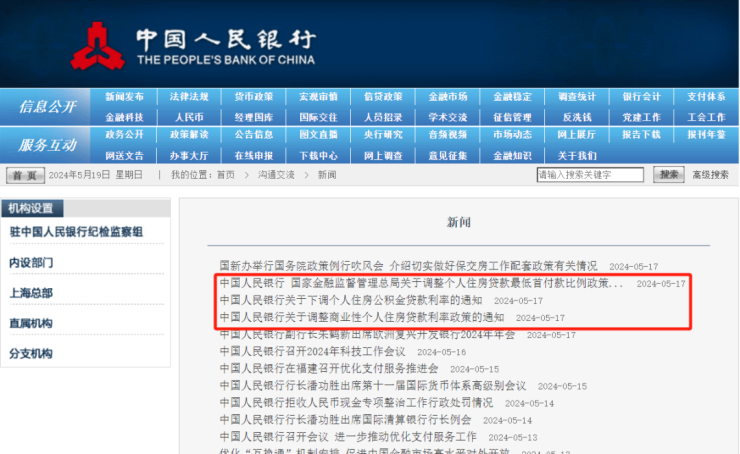Open 驻中国人民银行纪检监察组 in sidebar

pos(76,232)
